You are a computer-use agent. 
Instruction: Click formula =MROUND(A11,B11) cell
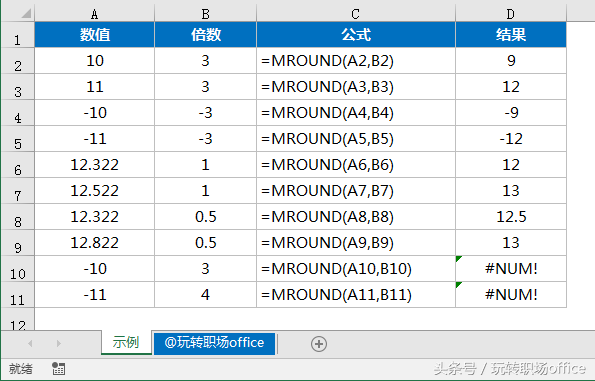pyautogui.click(x=356, y=295)
